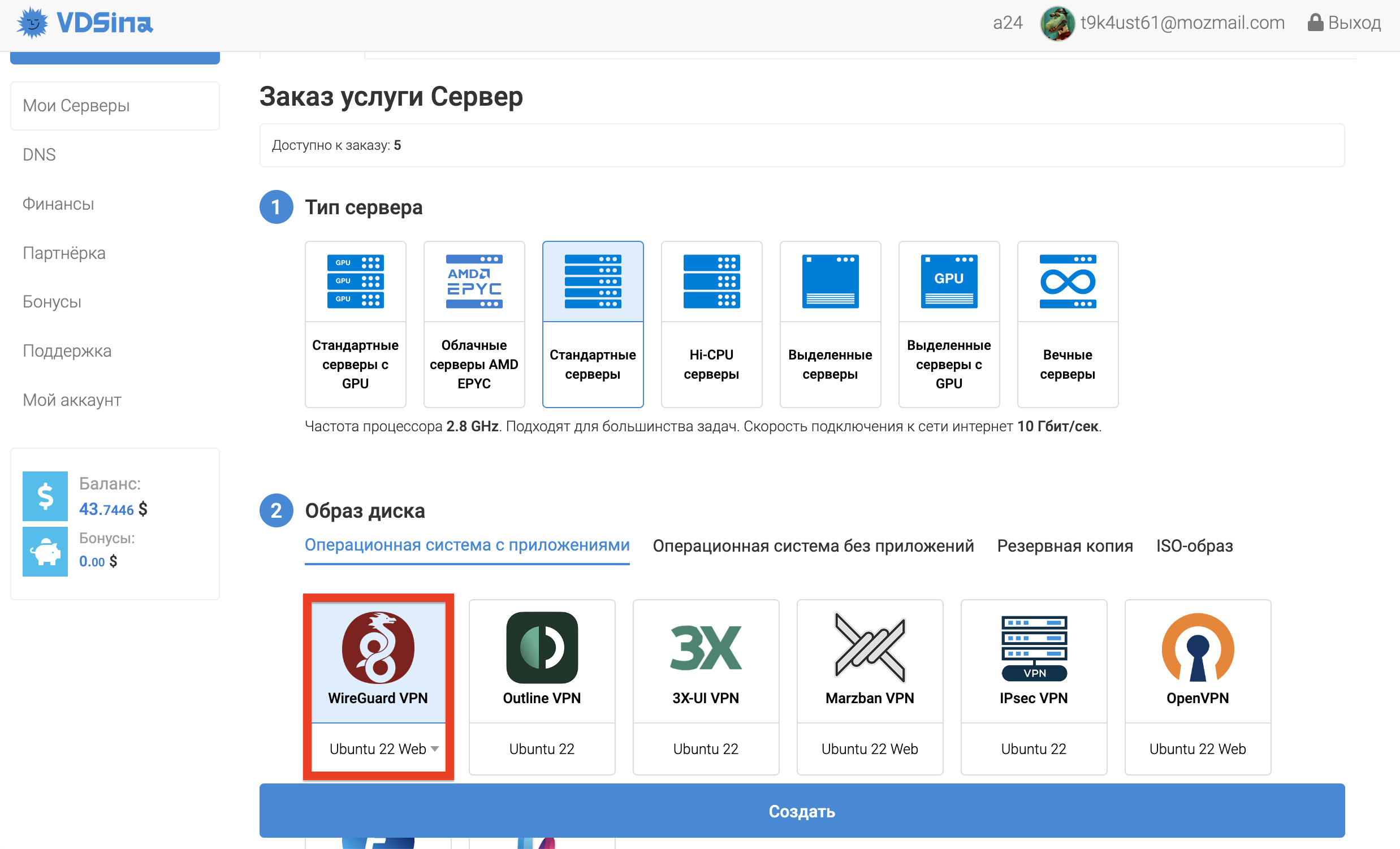Click the 10 Гбит/сек speed text
Image resolution: width=1400 pixels, height=849 pixels.
[x=1057, y=426]
